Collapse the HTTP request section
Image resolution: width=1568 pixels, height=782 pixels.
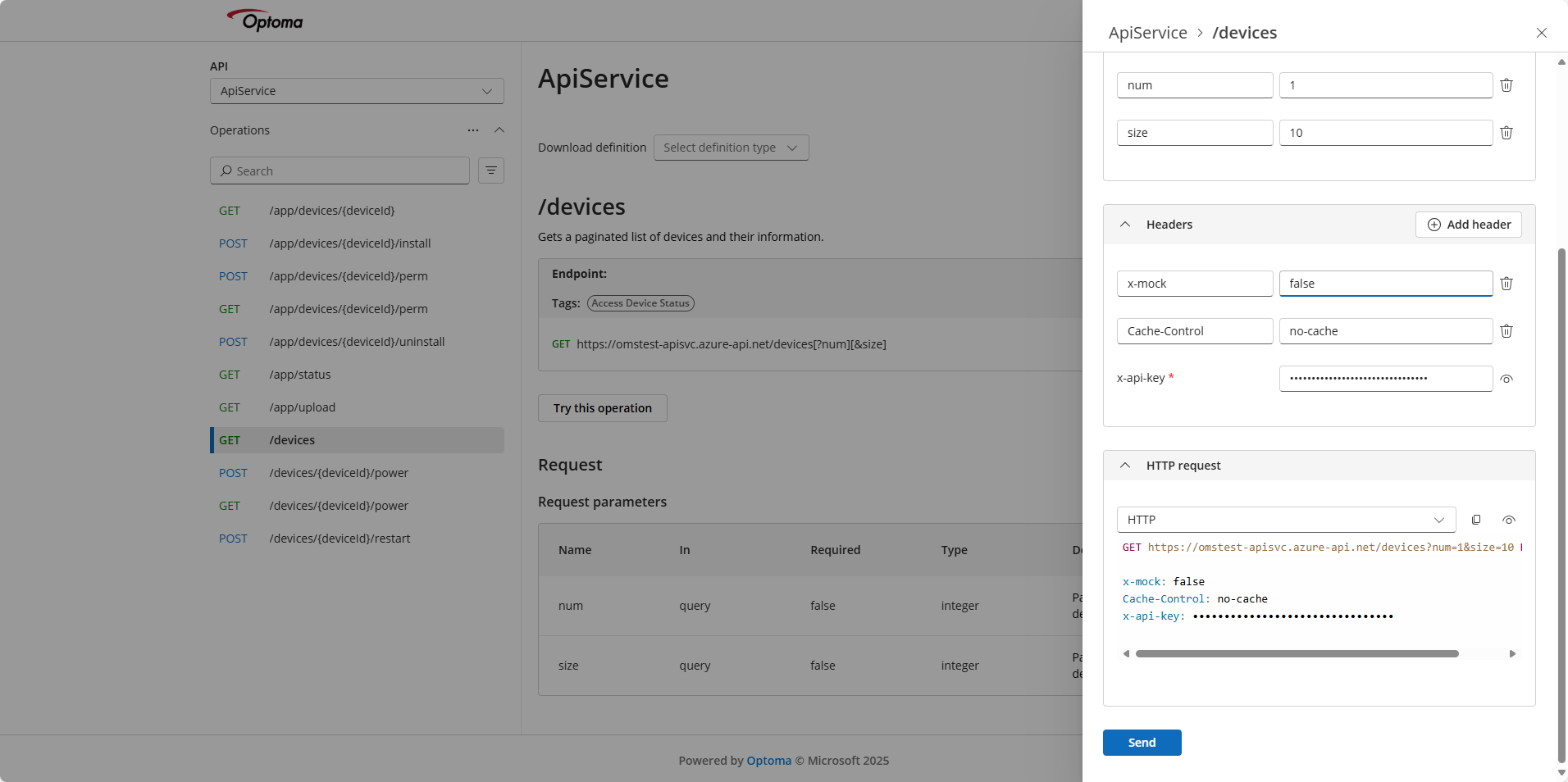[1125, 466]
